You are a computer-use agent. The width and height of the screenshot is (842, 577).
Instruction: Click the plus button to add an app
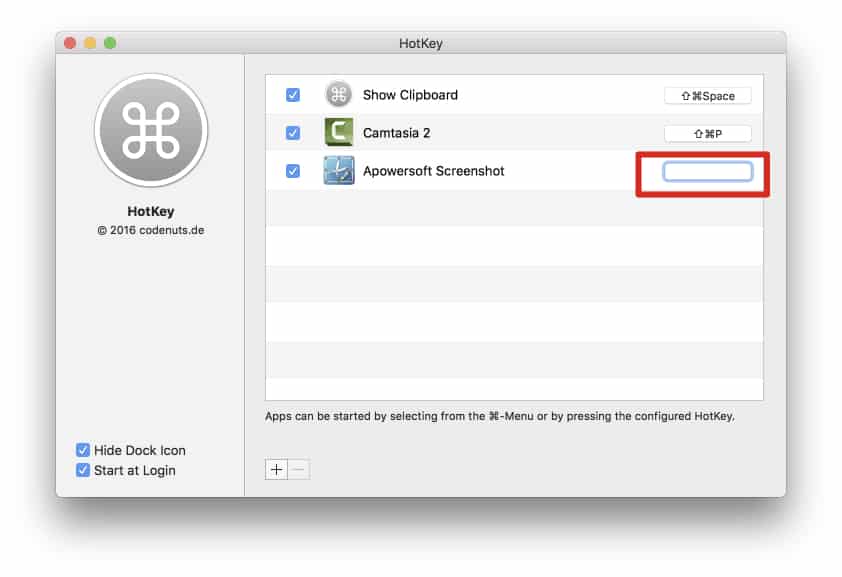[x=276, y=470]
